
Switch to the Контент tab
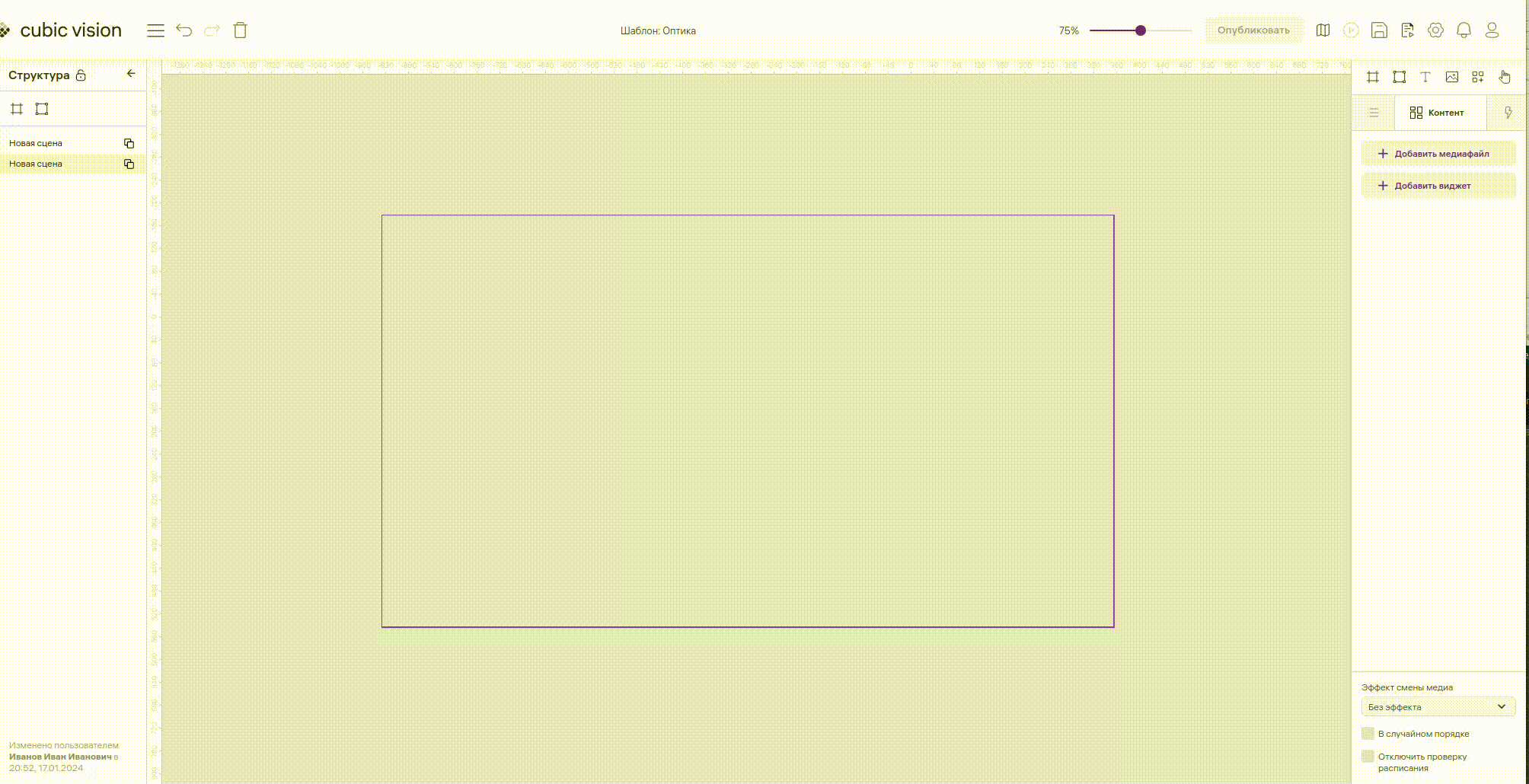(1438, 113)
